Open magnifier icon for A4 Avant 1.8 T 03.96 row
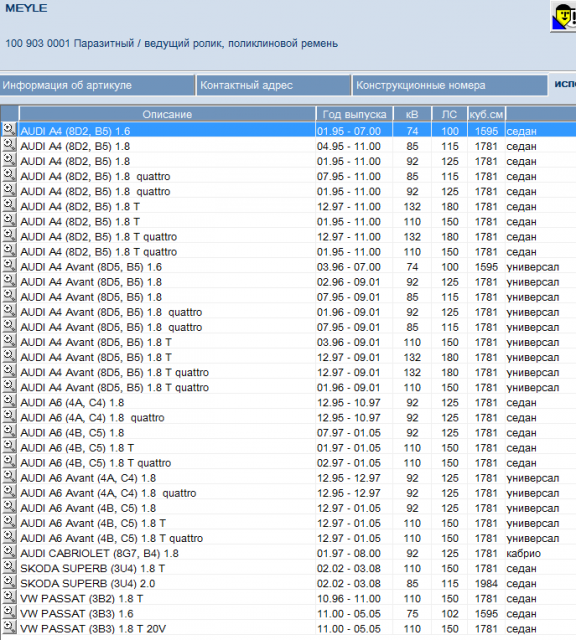Viewport: 576px width, 640px height. [9, 341]
